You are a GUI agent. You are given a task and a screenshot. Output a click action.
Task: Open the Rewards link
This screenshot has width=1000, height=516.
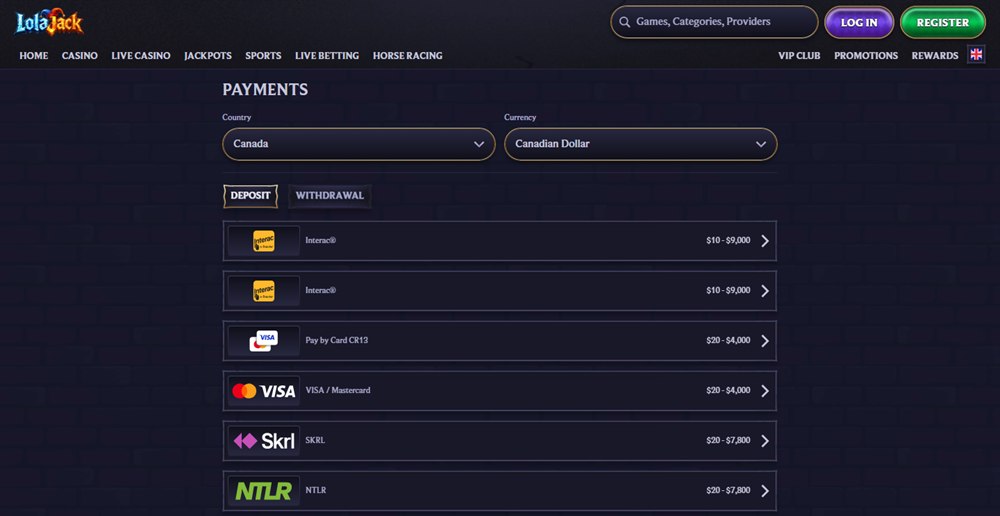tap(935, 55)
